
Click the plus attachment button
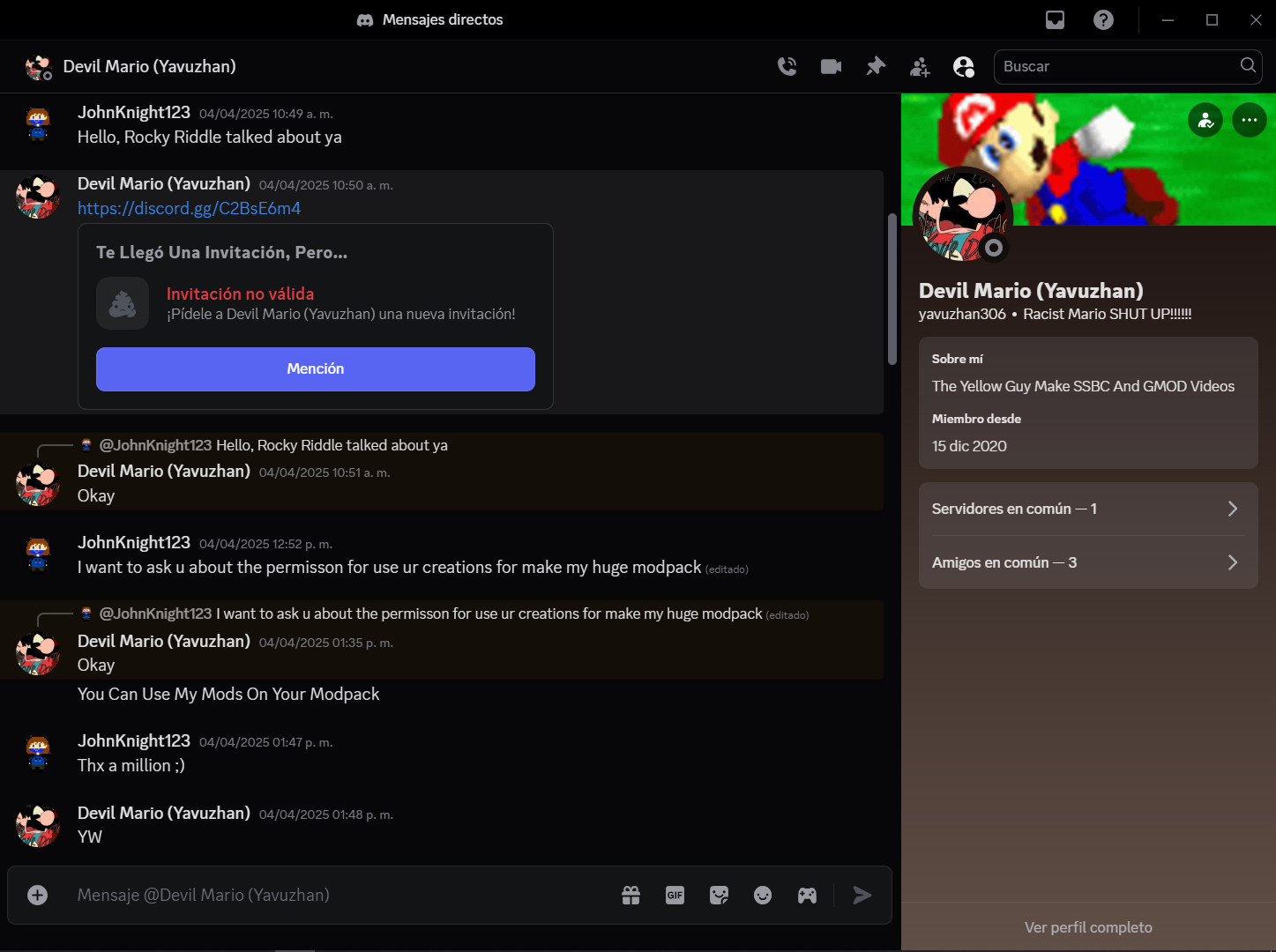[x=37, y=895]
